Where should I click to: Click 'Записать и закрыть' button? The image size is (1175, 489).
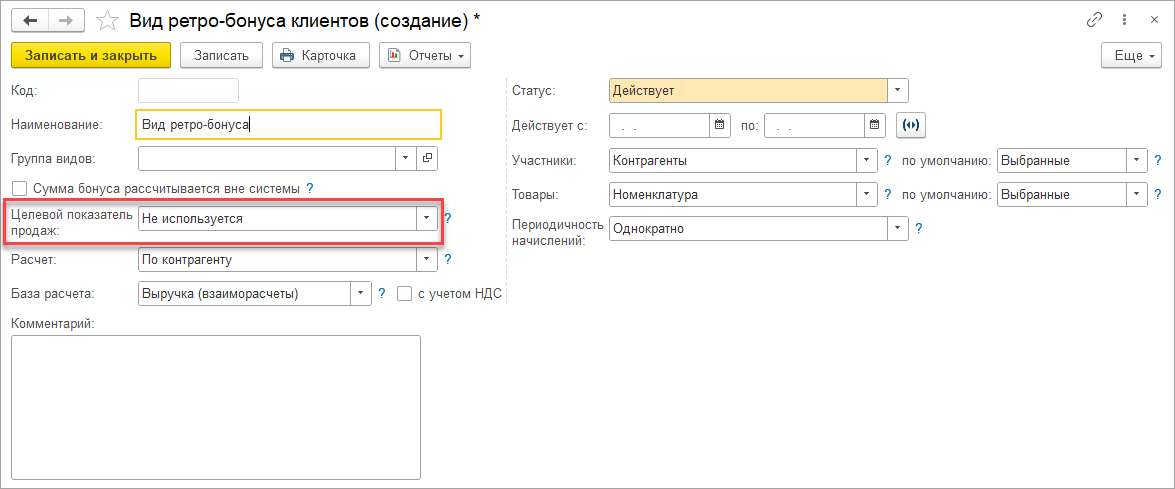91,56
